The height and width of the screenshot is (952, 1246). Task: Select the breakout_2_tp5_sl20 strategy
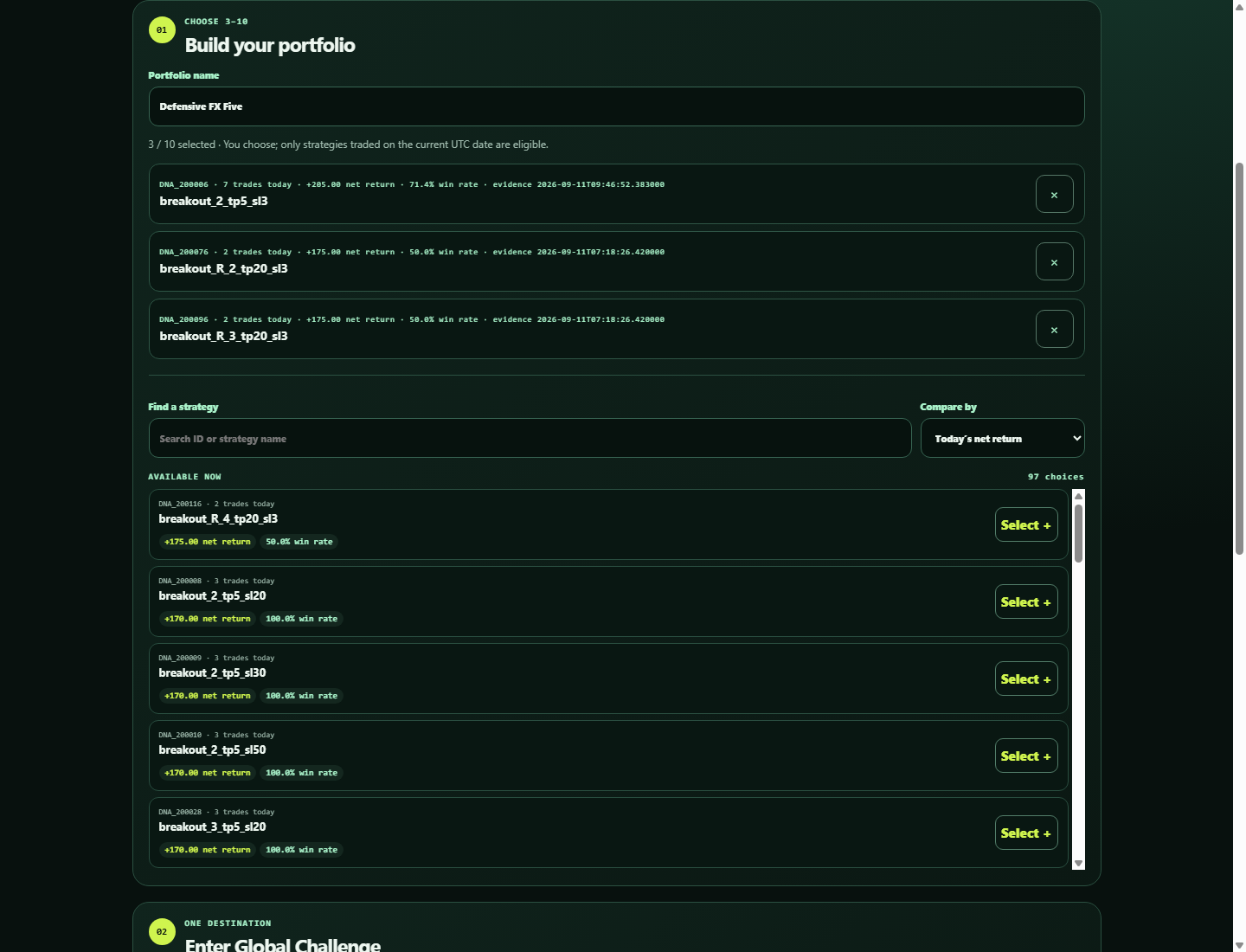1026,601
